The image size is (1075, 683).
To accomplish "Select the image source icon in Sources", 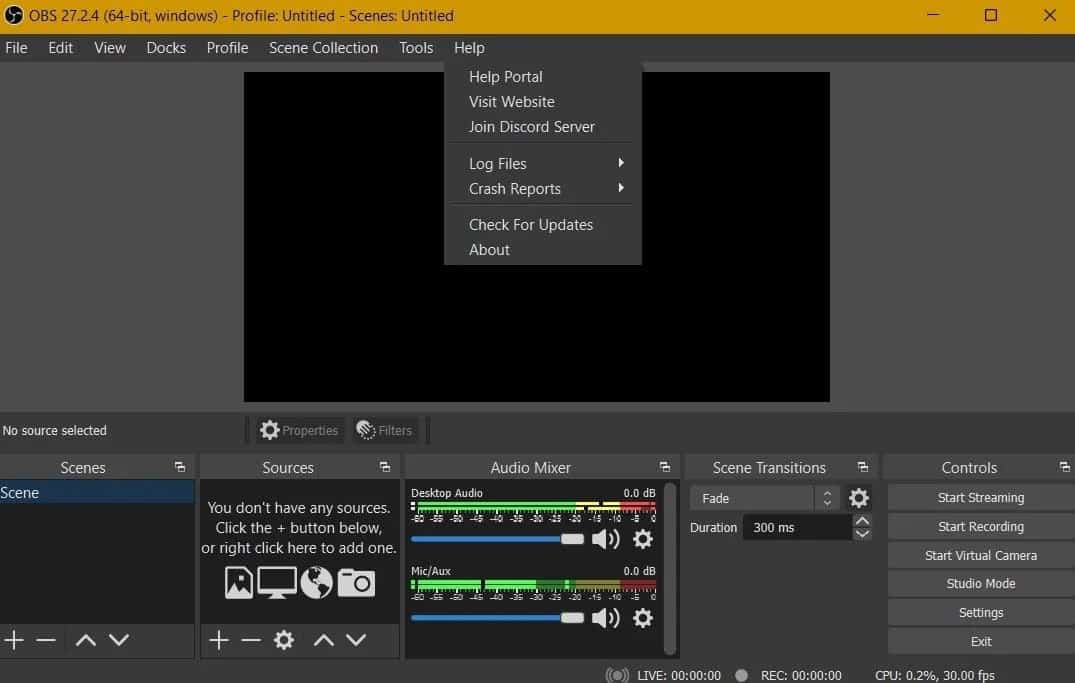I will [237, 581].
